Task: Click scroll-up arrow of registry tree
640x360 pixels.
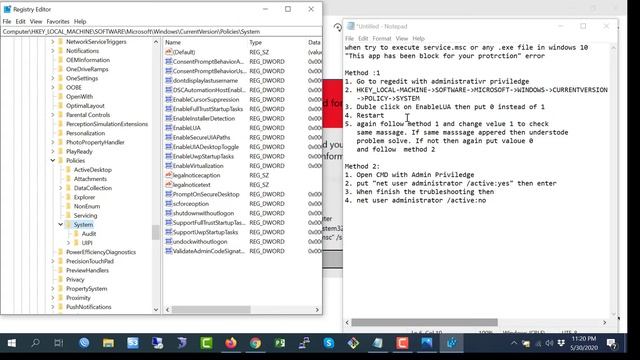Action: (x=156, y=42)
